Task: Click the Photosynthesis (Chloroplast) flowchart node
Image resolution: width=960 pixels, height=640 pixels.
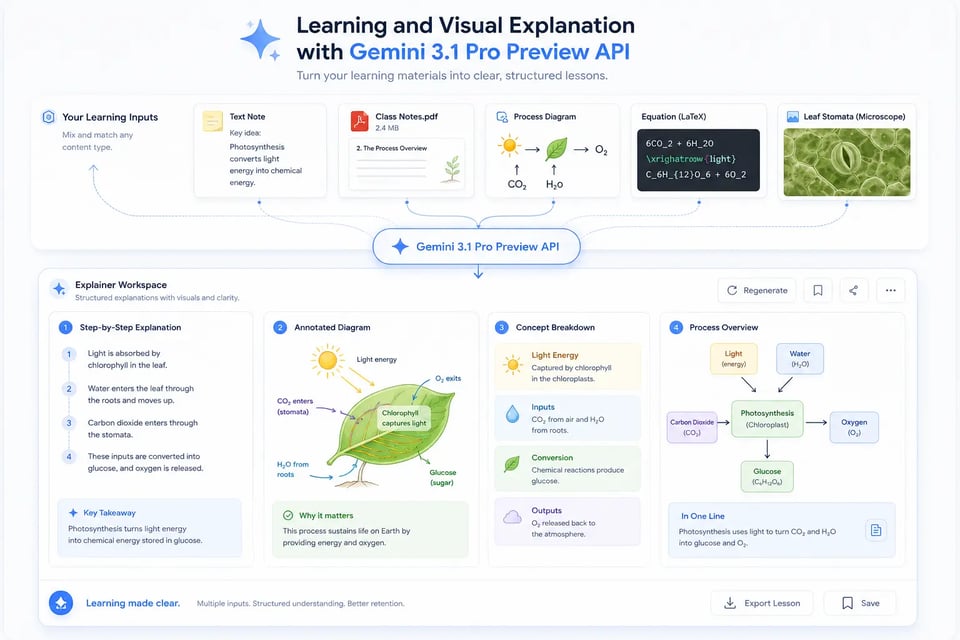Action: (767, 419)
